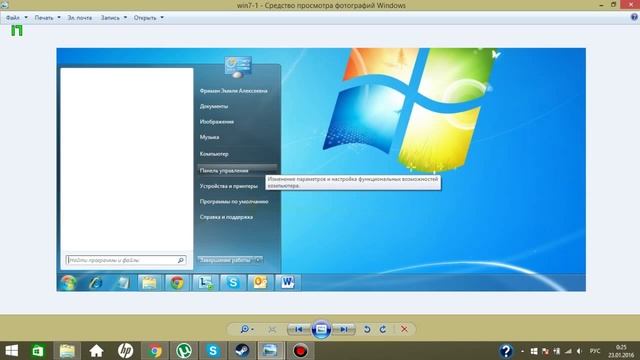This screenshot has height=360, width=640.
Task: Click the Windows logo tray icon
Action: (x=534, y=351)
